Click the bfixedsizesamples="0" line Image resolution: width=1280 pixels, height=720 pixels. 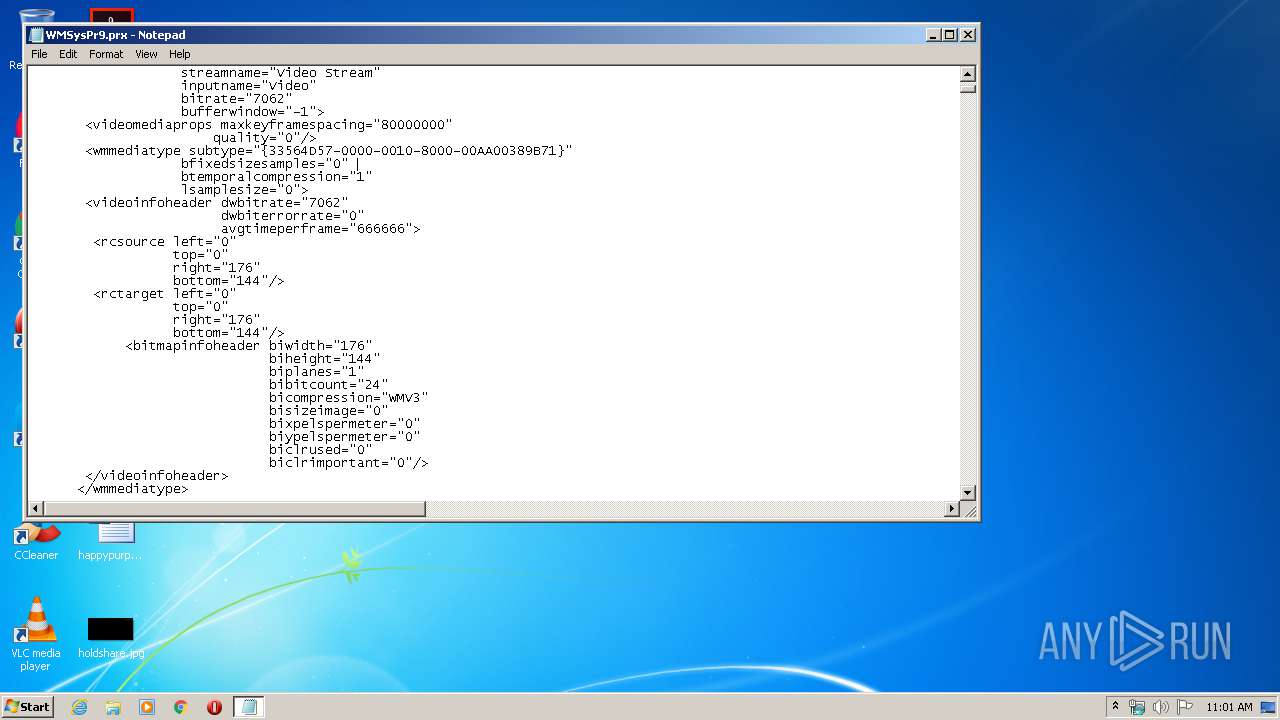(x=264, y=164)
